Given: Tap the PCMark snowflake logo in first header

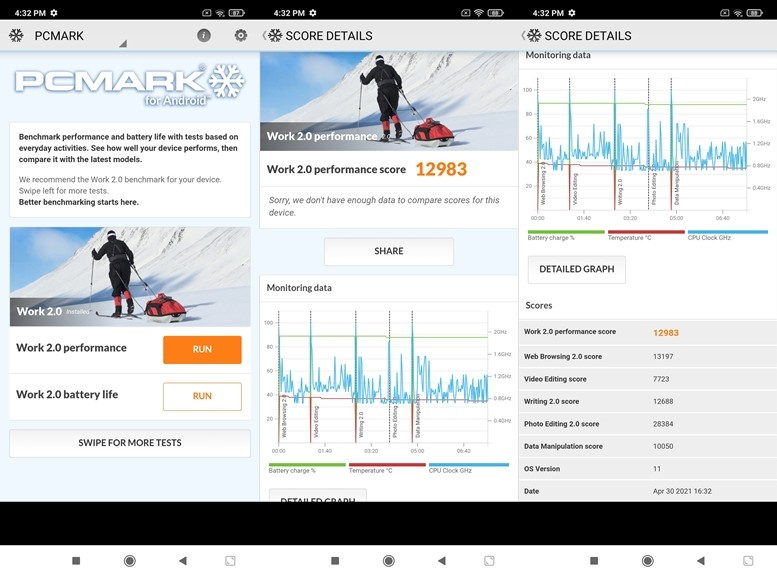Looking at the screenshot, I should point(16,36).
